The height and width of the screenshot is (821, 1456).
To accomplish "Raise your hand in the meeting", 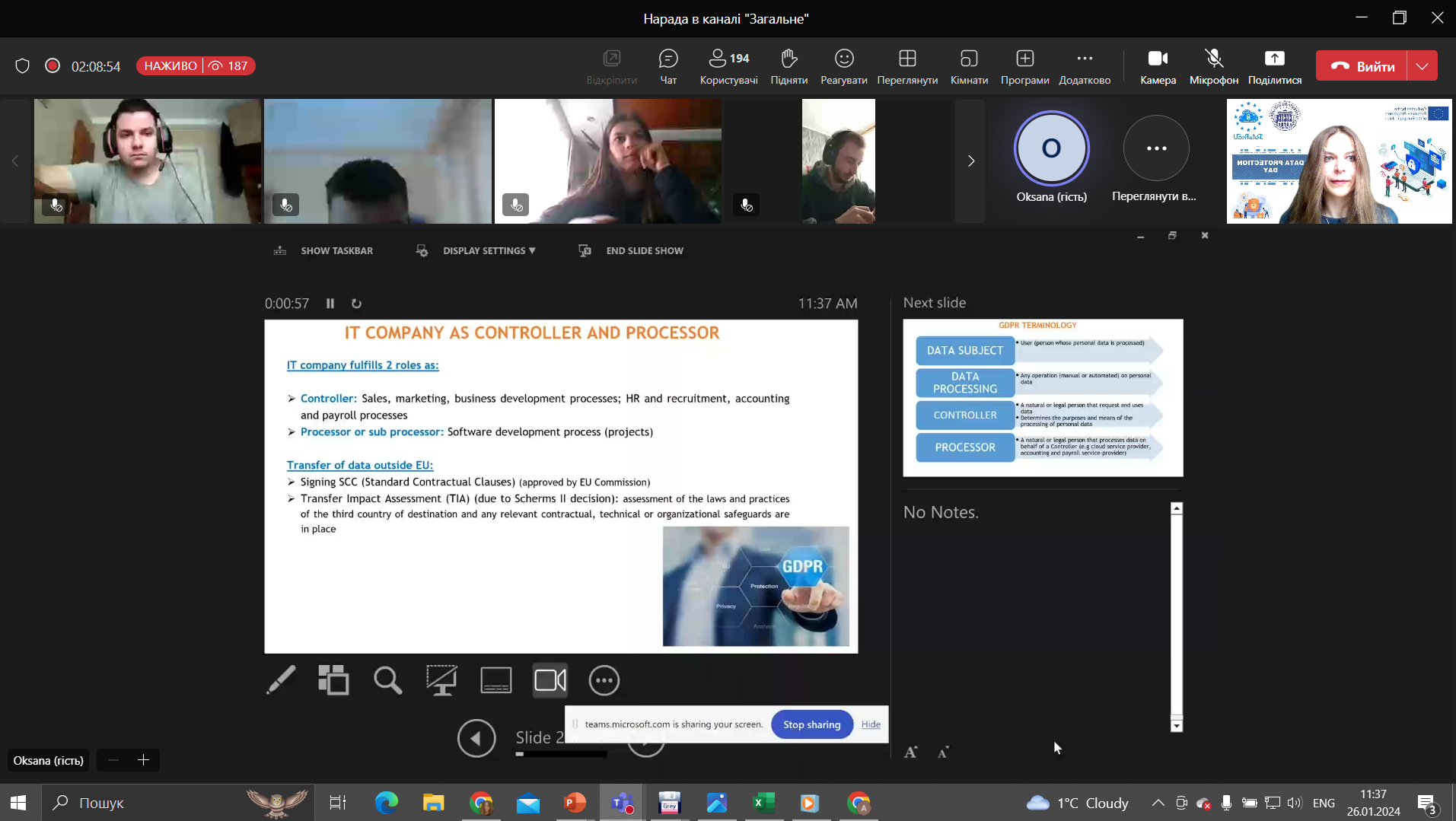I will click(789, 66).
